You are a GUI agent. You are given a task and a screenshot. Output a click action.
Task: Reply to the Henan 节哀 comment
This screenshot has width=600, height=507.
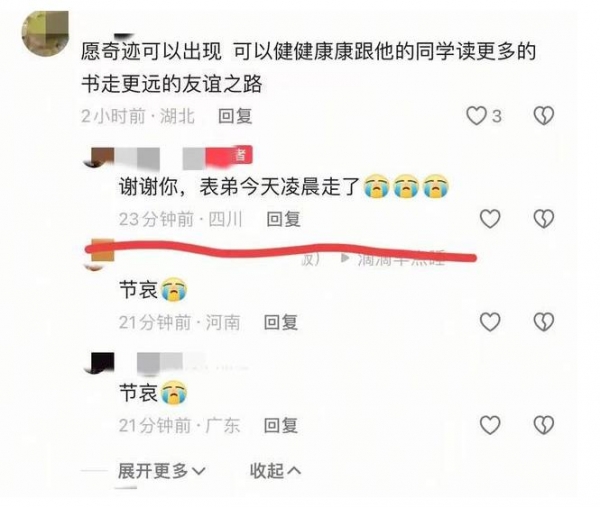click(x=281, y=322)
